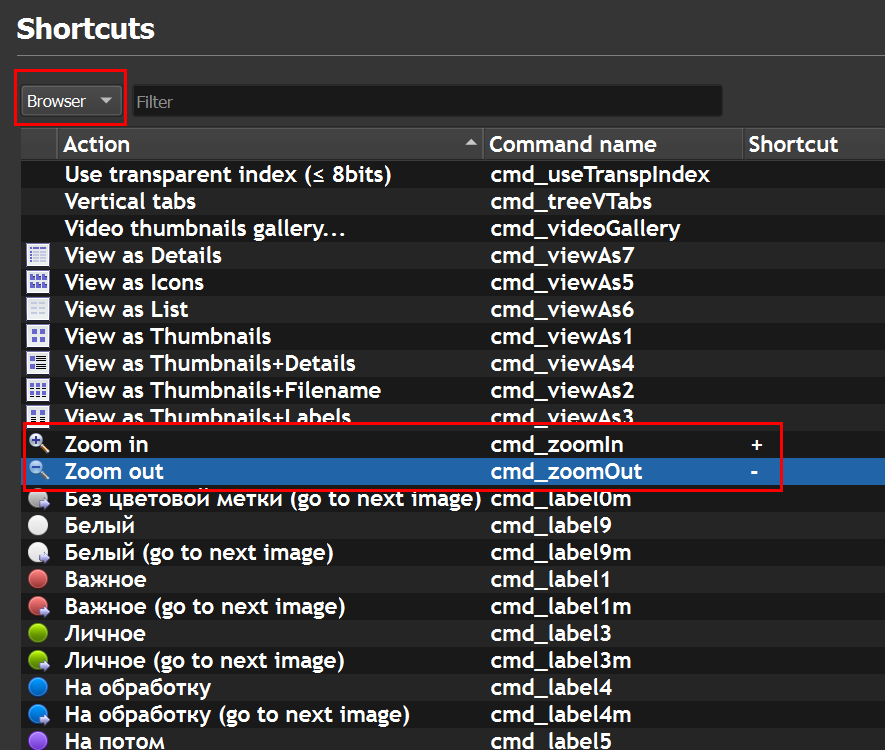
Task: Click the View as Thumbnails+Filename icon
Action: coord(38,391)
